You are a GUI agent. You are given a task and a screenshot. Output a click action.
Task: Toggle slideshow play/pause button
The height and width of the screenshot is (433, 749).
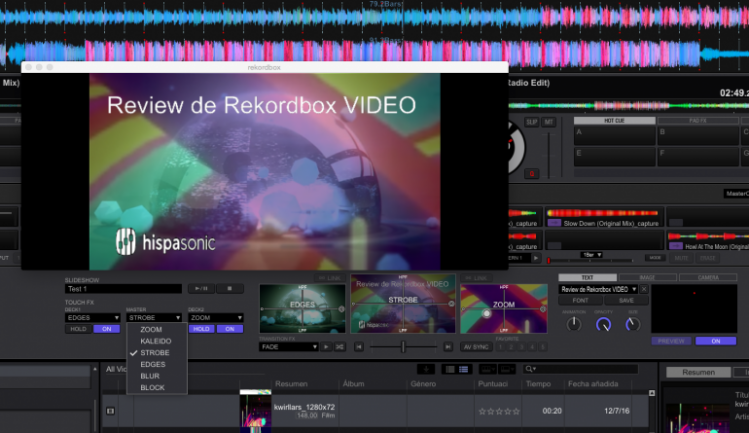201,289
